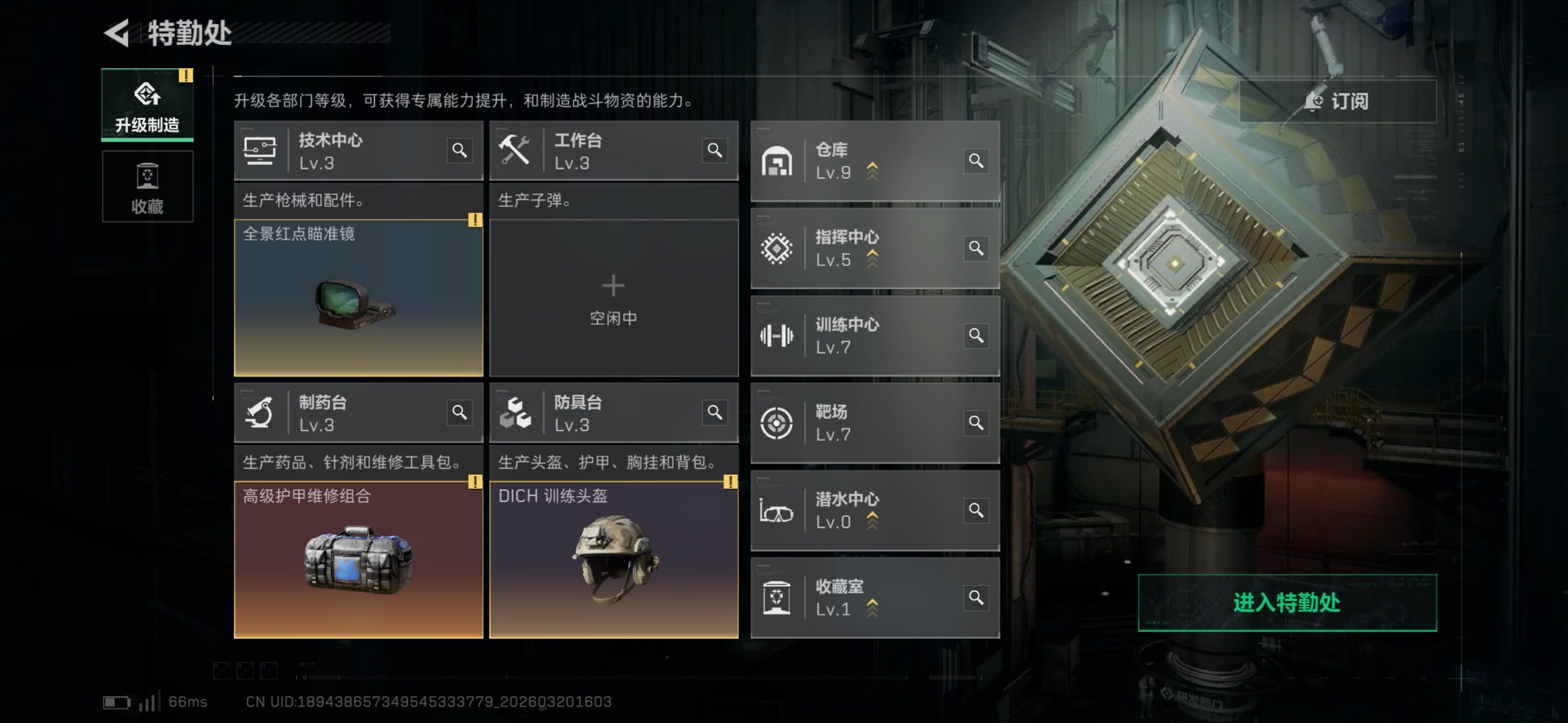
Task: Click the 训练中心 magnifier icon
Action: [x=976, y=335]
